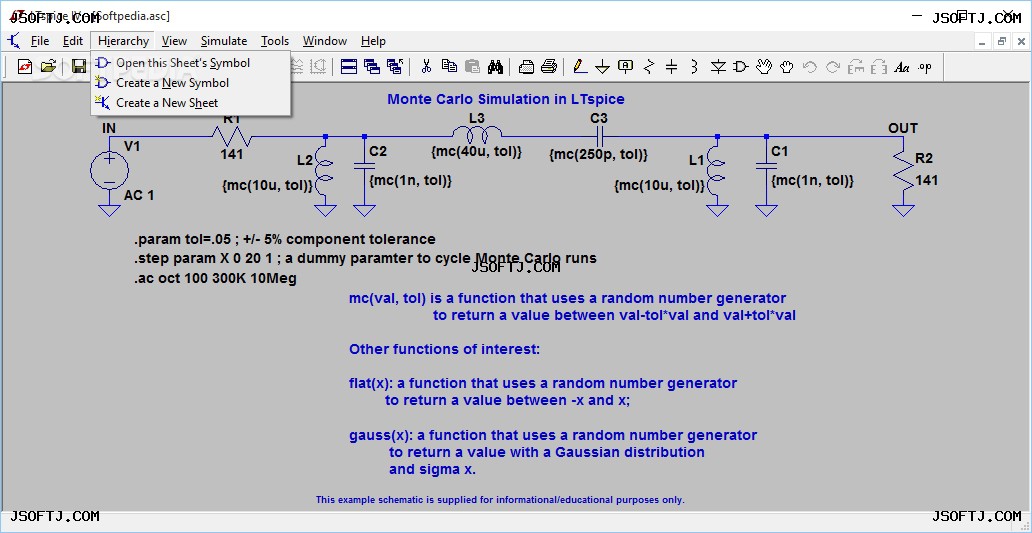The width and height of the screenshot is (1032, 533).
Task: Open the File menu
Action: click(40, 41)
